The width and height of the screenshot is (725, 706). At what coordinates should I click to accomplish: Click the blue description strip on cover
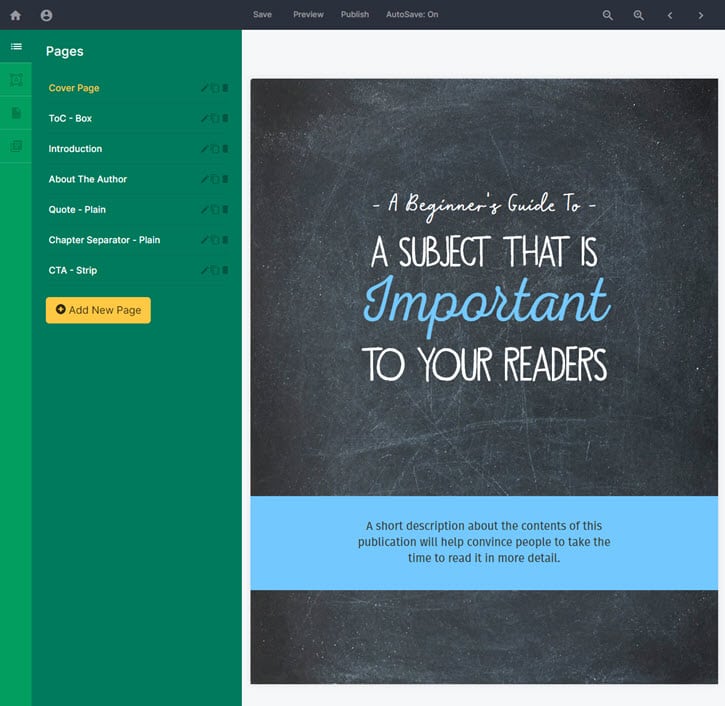click(x=484, y=542)
